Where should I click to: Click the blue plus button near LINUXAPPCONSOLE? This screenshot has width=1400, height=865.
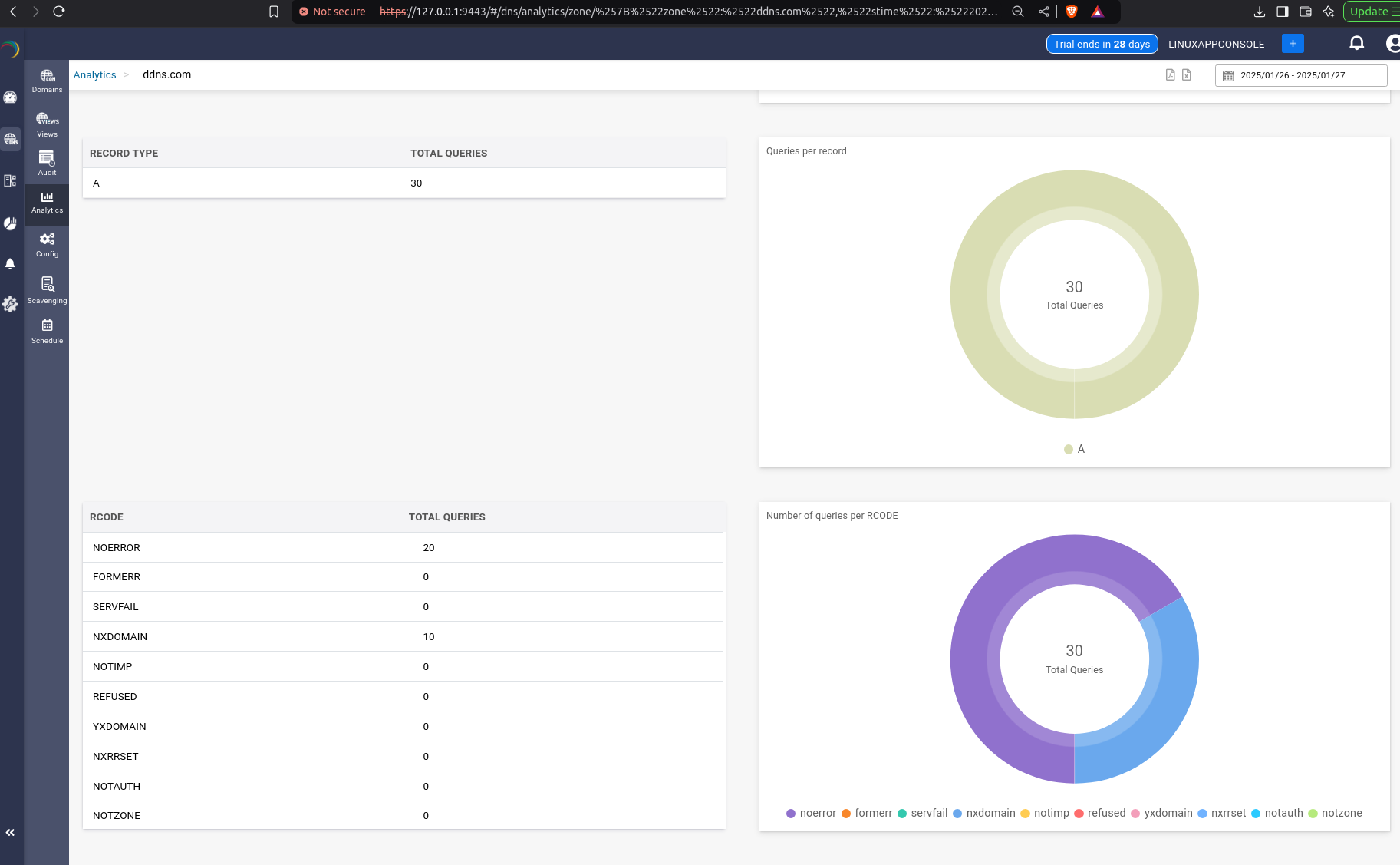[x=1292, y=43]
